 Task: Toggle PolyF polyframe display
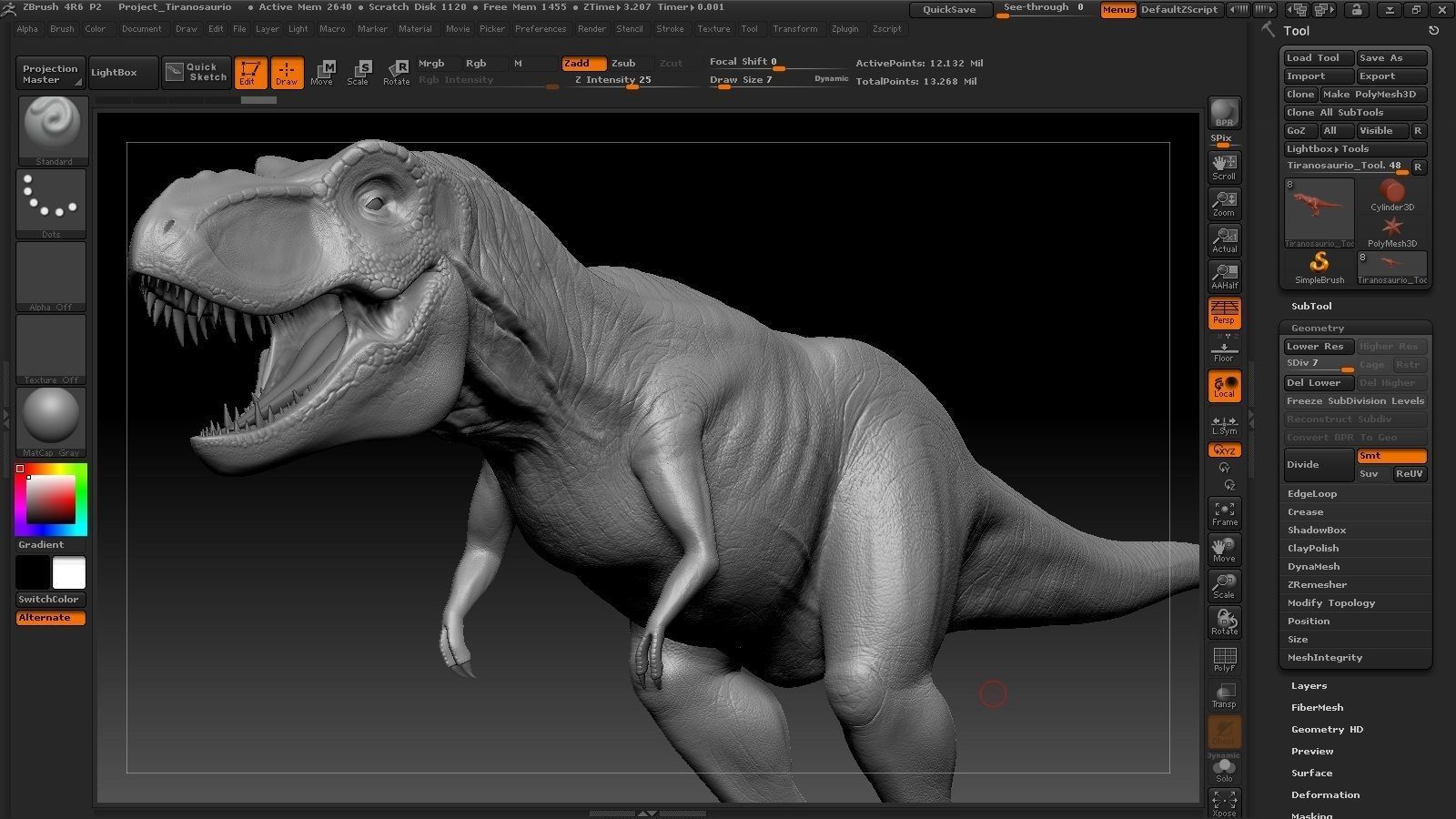(1224, 659)
